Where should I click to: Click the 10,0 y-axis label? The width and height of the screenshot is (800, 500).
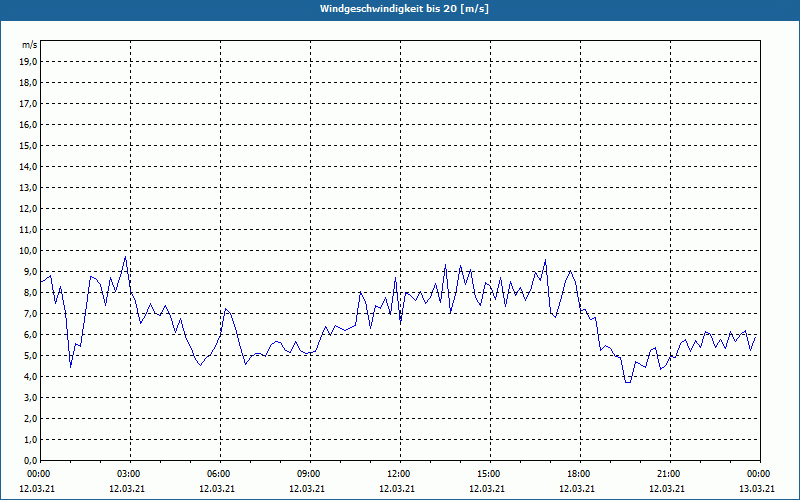(x=28, y=251)
